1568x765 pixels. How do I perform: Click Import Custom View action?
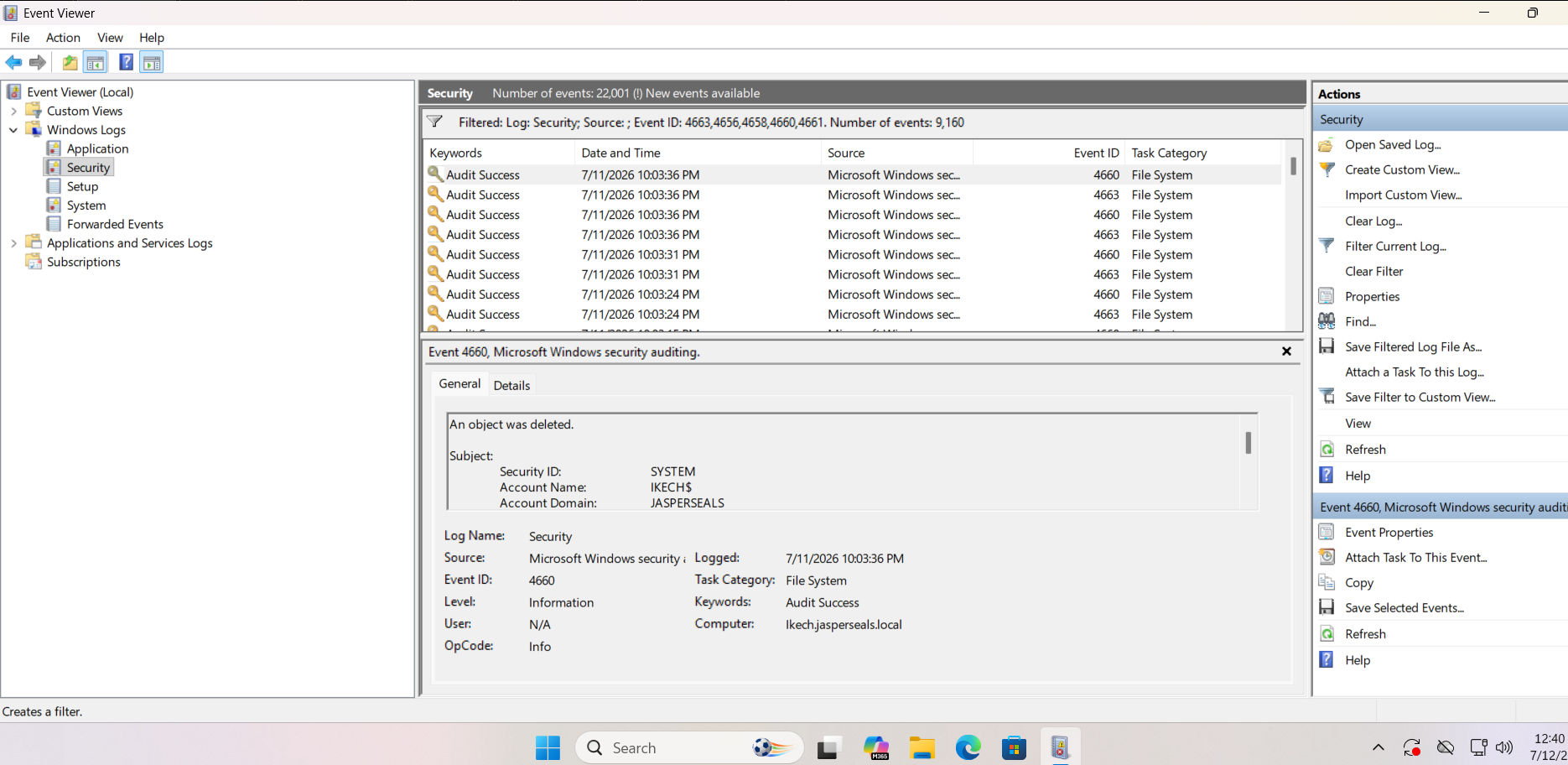1403,195
